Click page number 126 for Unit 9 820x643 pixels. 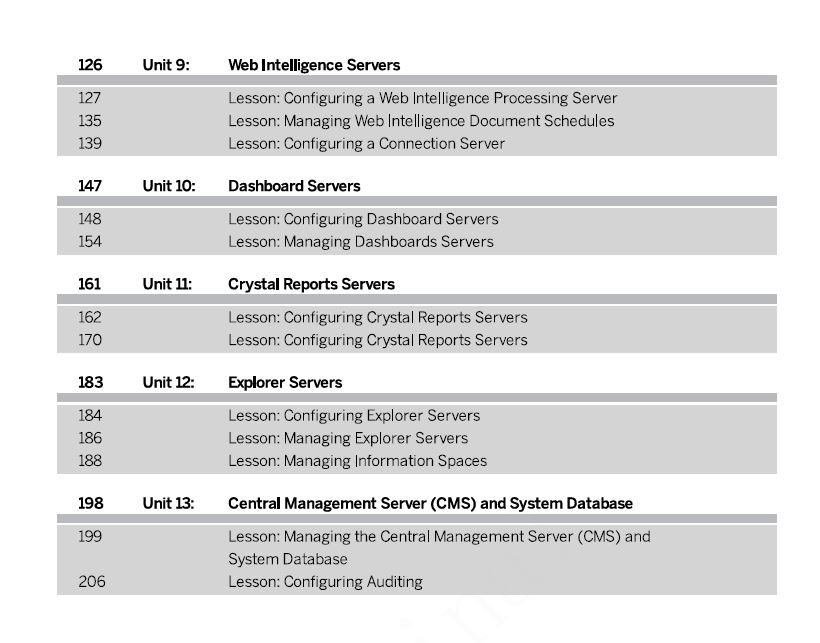90,65
